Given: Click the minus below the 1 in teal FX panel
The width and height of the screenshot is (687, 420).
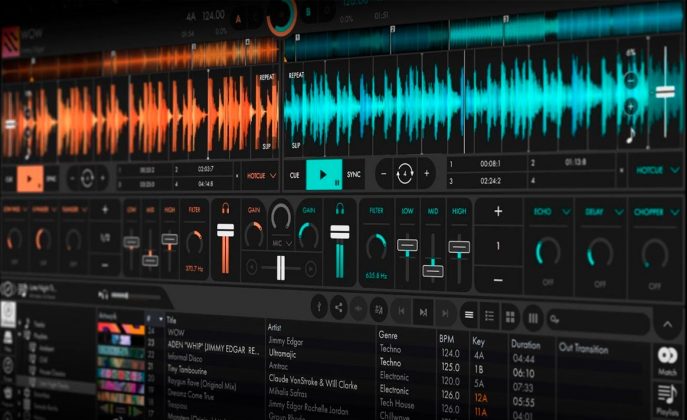Looking at the screenshot, I should (x=498, y=280).
